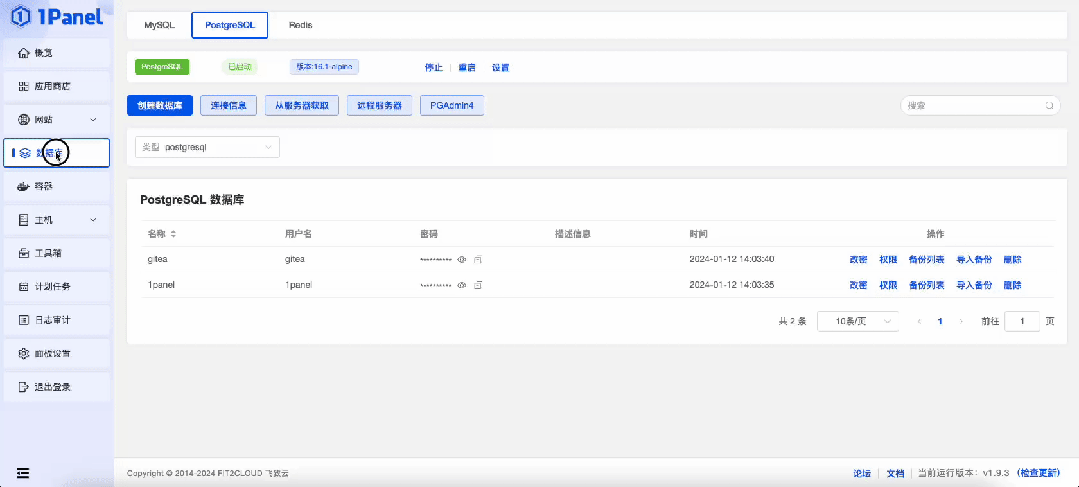1079x487 pixels.
Task: Select page number 1 in pagination
Action: pos(940,321)
